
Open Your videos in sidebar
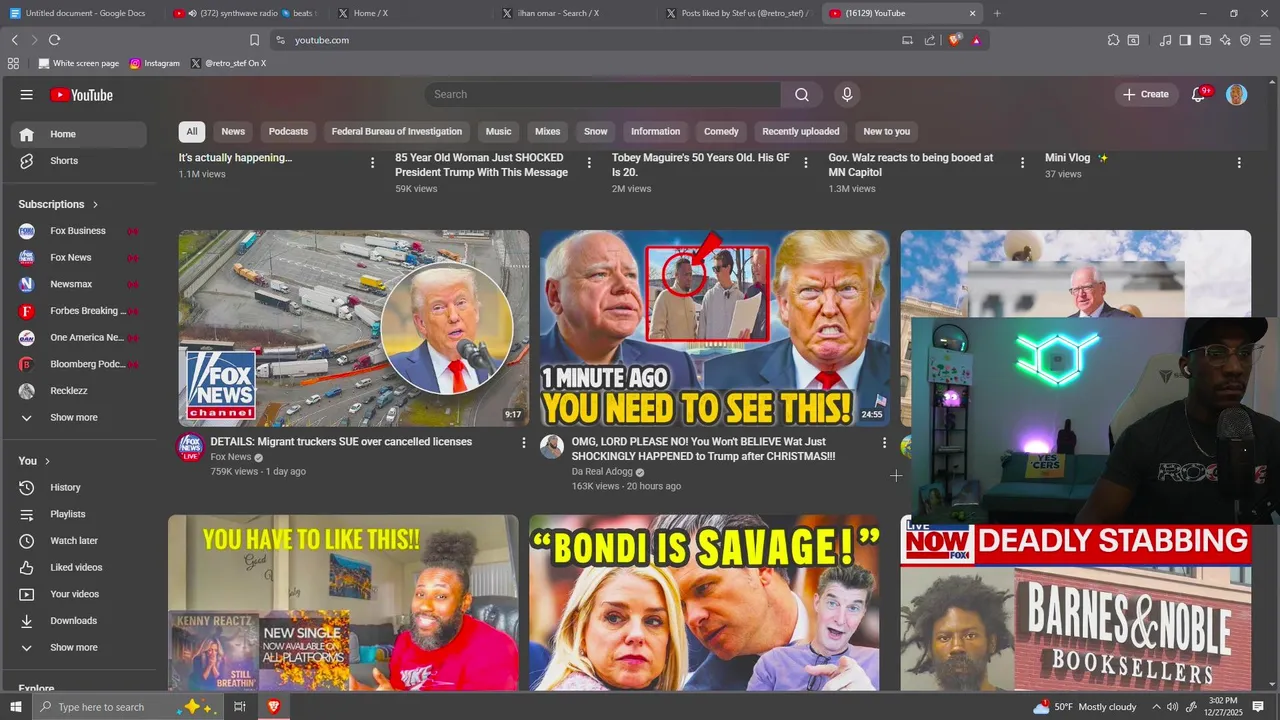point(78,594)
